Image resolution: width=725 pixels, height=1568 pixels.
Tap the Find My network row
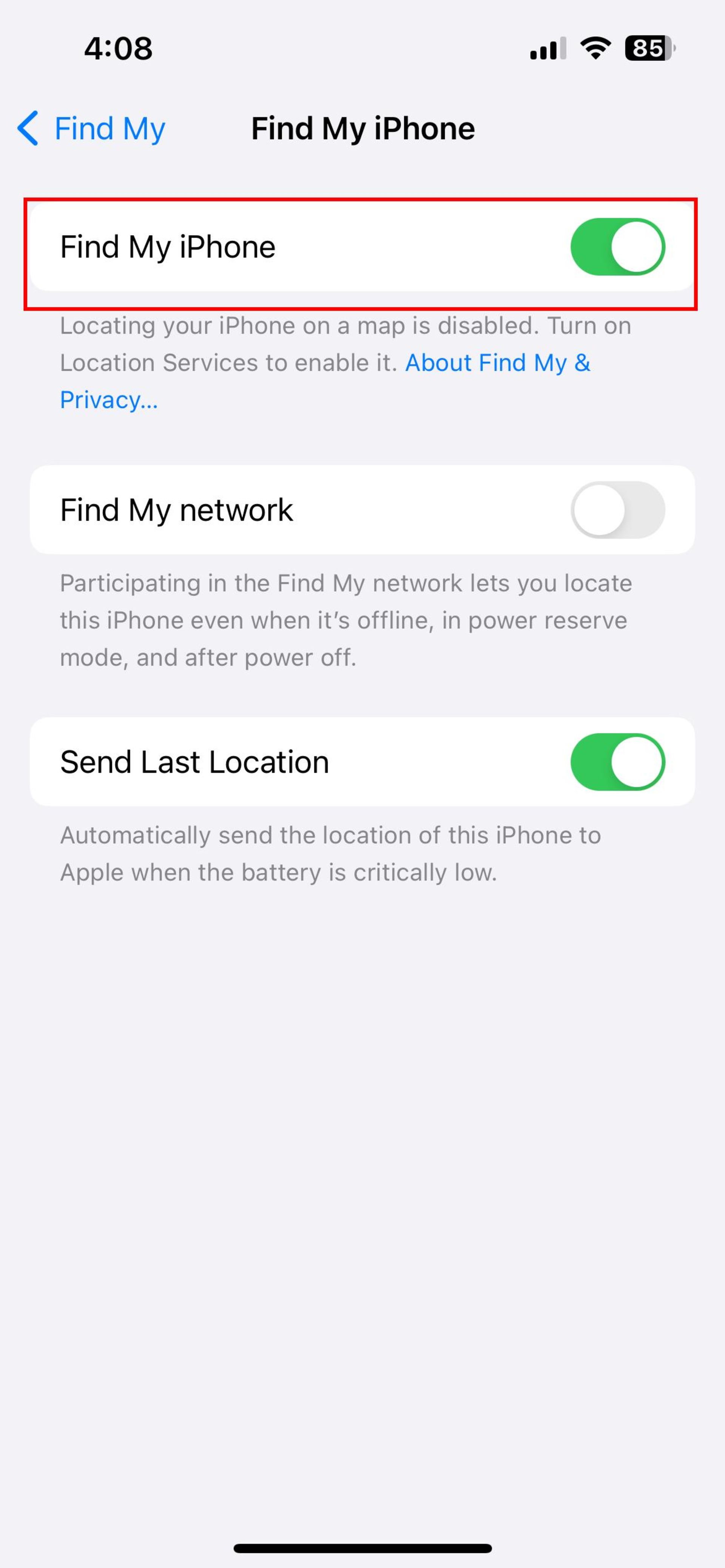coord(362,509)
